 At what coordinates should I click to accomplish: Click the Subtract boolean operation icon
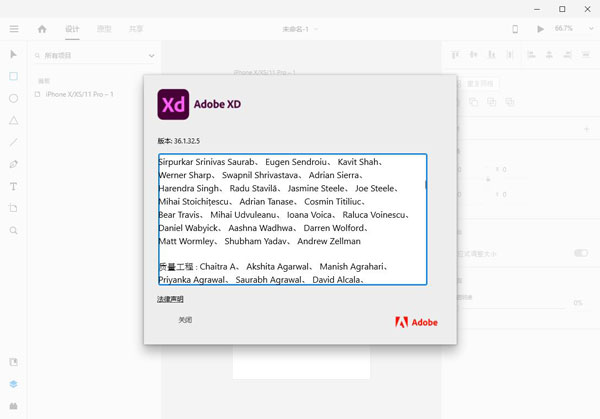(x=473, y=102)
